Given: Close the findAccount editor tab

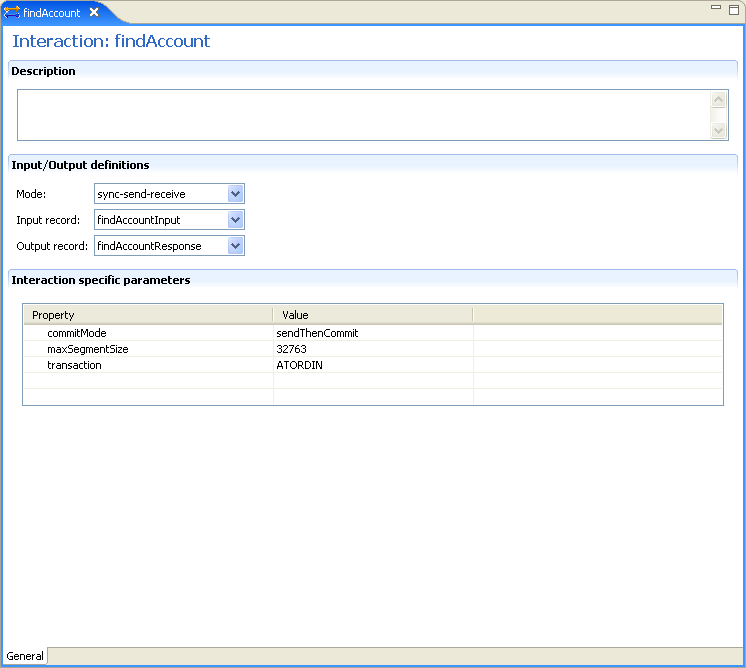Looking at the screenshot, I should [94, 12].
